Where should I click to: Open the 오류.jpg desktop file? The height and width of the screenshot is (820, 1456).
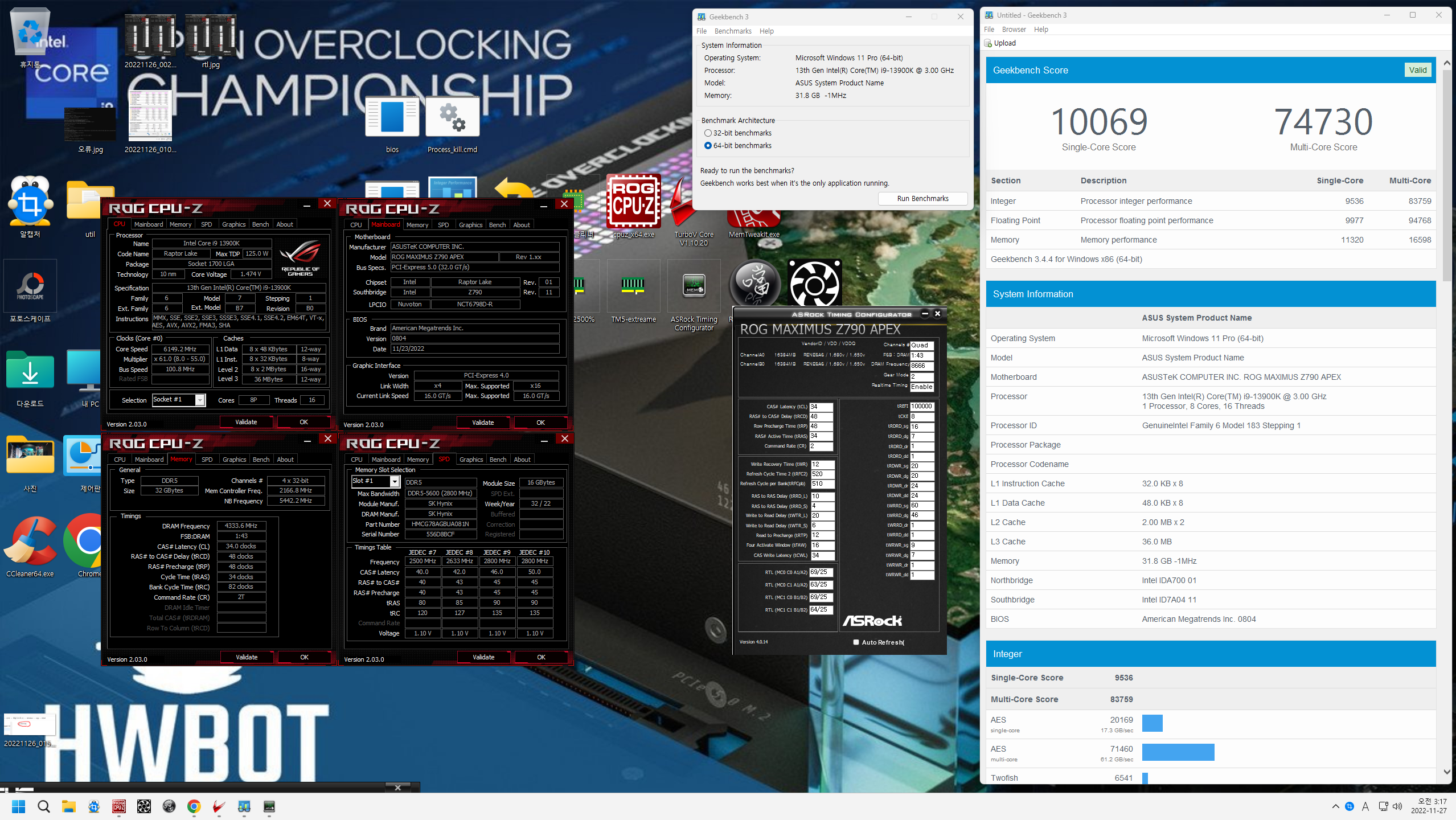point(91,130)
